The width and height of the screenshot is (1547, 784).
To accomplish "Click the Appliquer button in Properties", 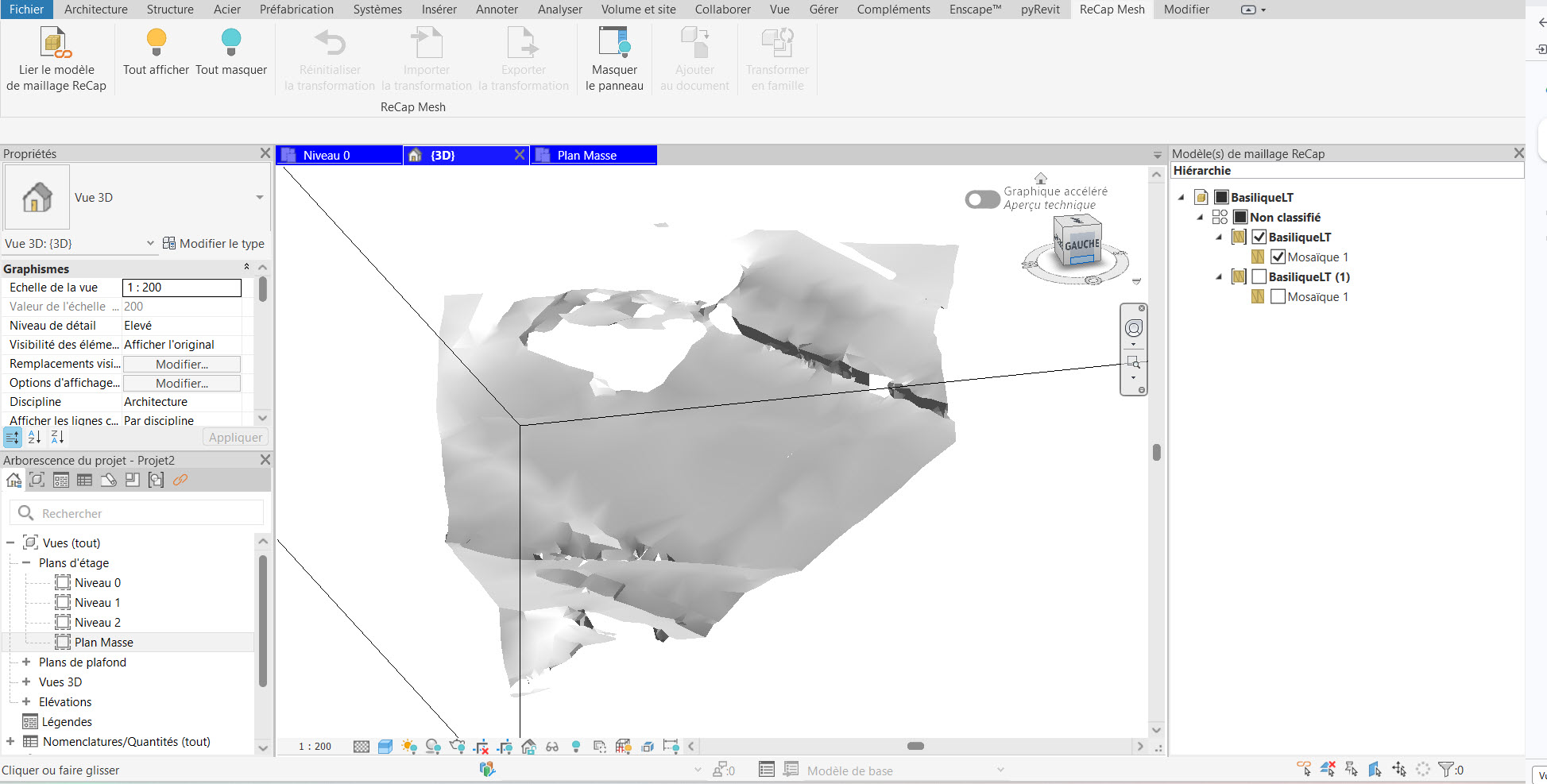I will [235, 437].
